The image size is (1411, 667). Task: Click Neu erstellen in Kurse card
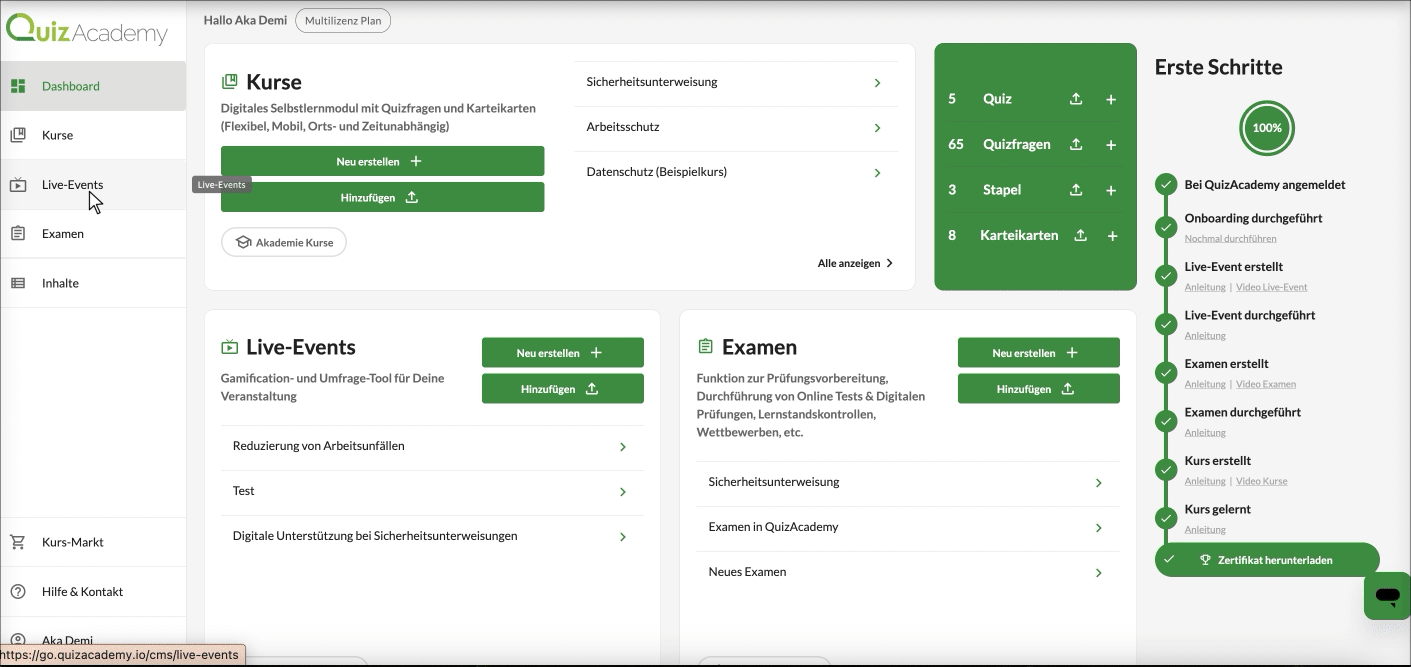[x=382, y=161]
